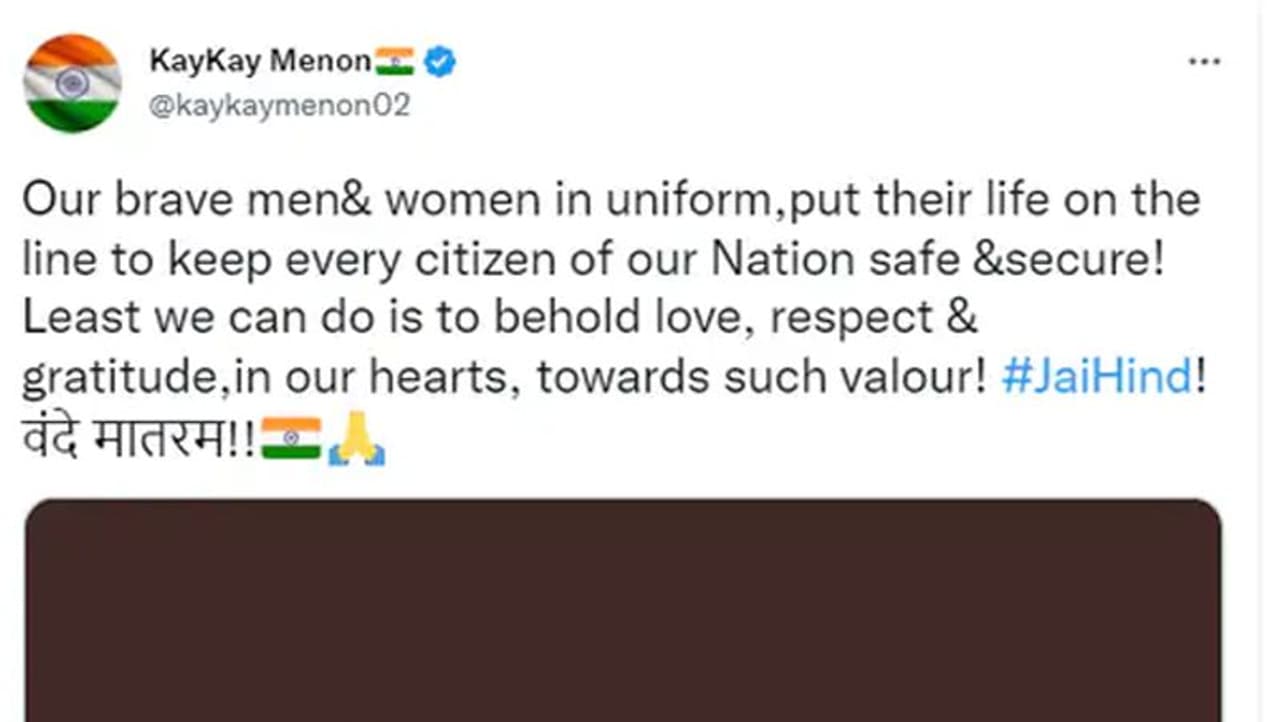Screen dimensions: 1280x722
Task: Click the @kaykaymenon02 handle
Action: coord(279,106)
